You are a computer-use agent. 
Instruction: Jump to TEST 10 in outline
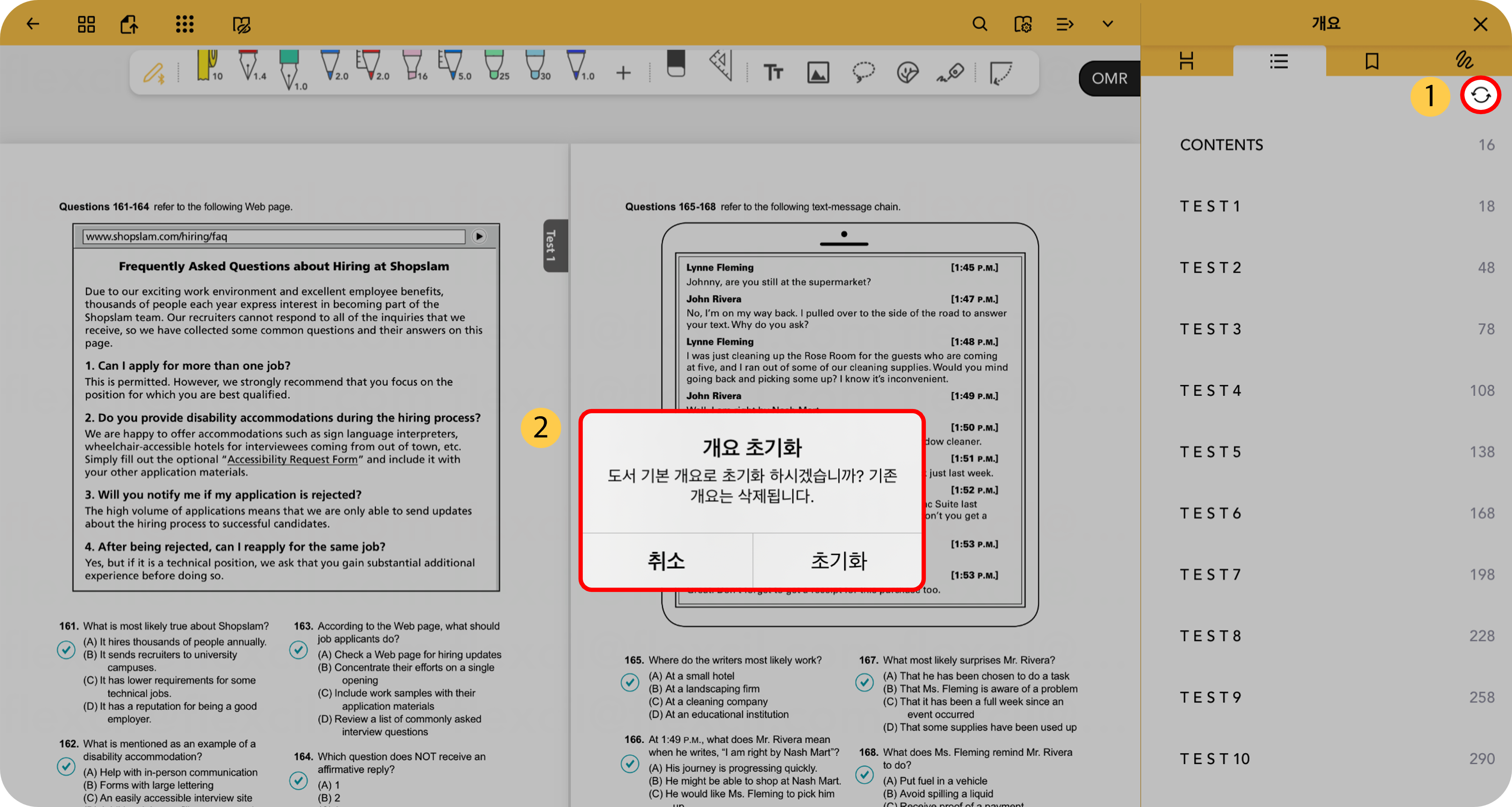[x=1327, y=759]
